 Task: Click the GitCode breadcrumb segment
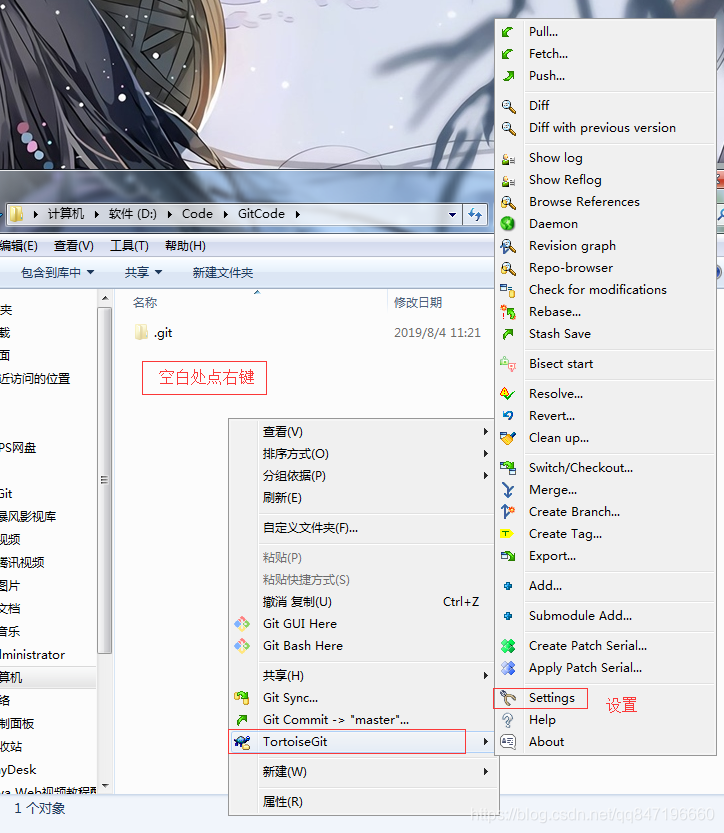(261, 214)
